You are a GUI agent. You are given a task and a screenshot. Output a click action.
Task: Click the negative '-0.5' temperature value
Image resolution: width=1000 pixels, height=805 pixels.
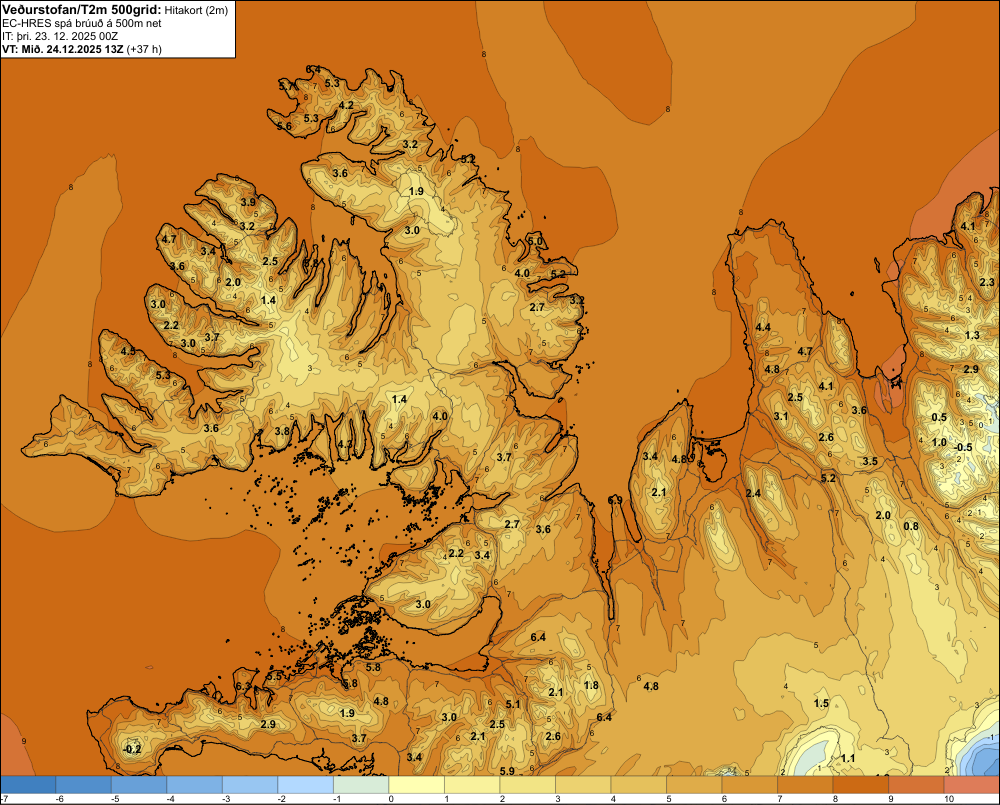963,447
